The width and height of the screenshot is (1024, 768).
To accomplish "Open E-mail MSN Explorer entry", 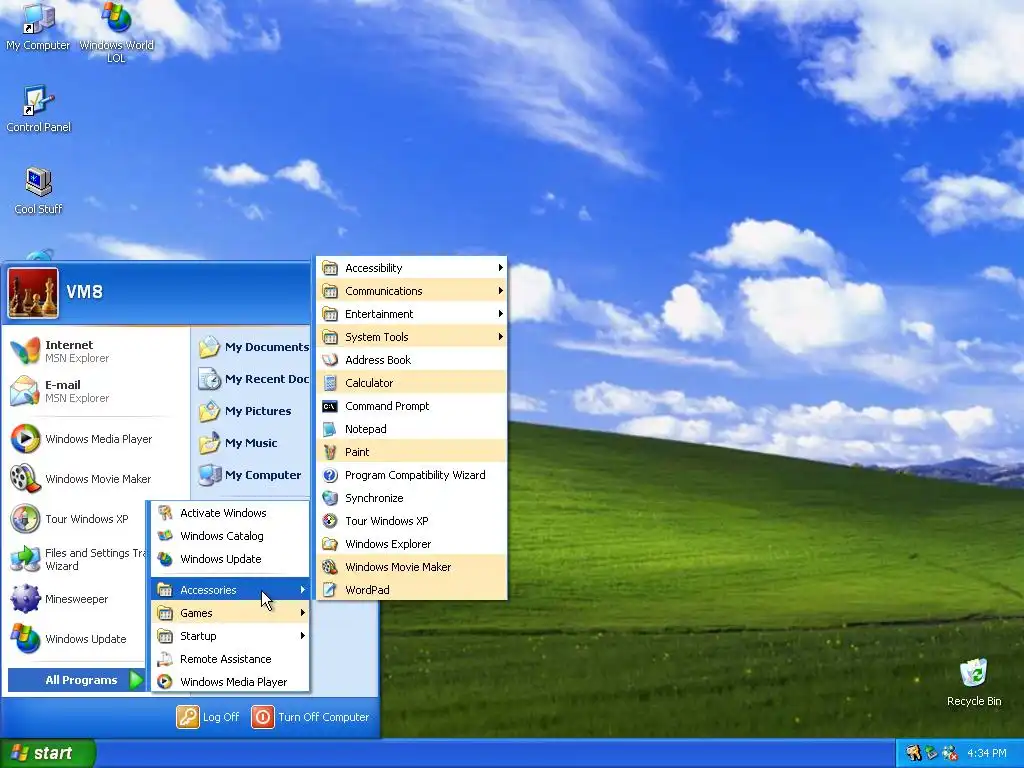I will (95, 391).
